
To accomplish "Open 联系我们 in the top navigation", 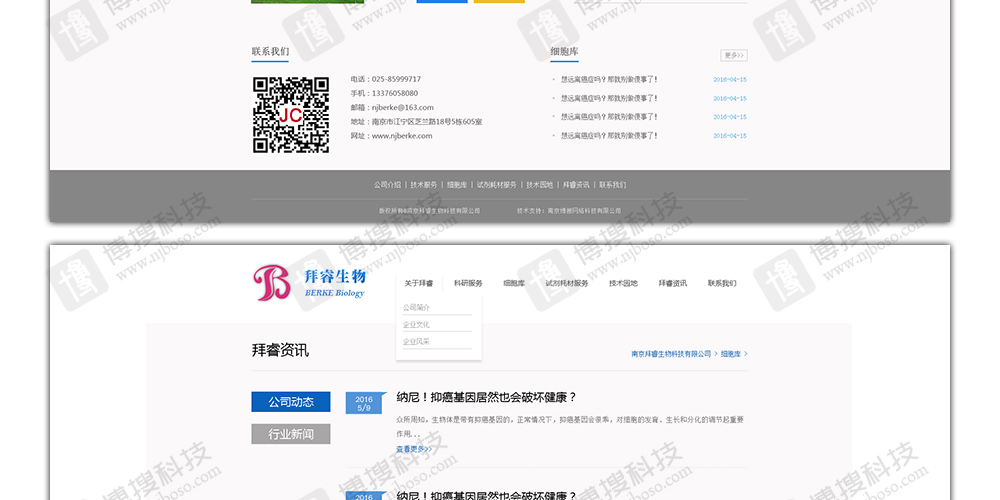I will pyautogui.click(x=722, y=283).
